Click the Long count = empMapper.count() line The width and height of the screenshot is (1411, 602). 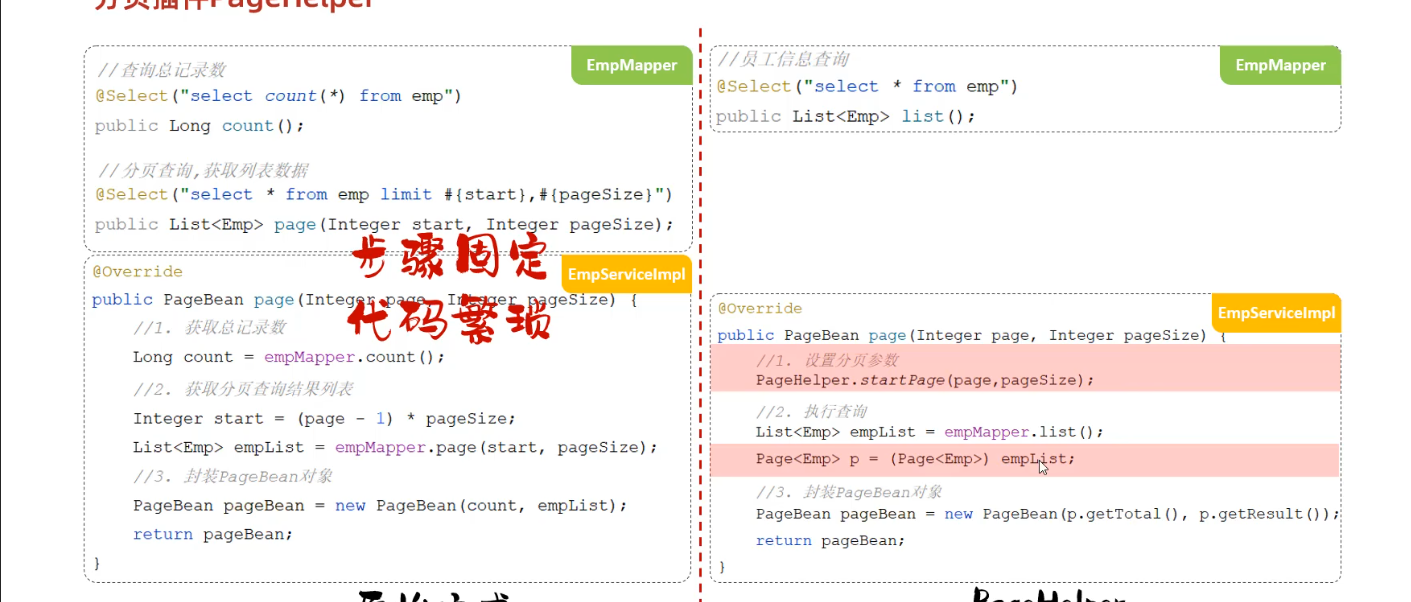[x=288, y=357]
